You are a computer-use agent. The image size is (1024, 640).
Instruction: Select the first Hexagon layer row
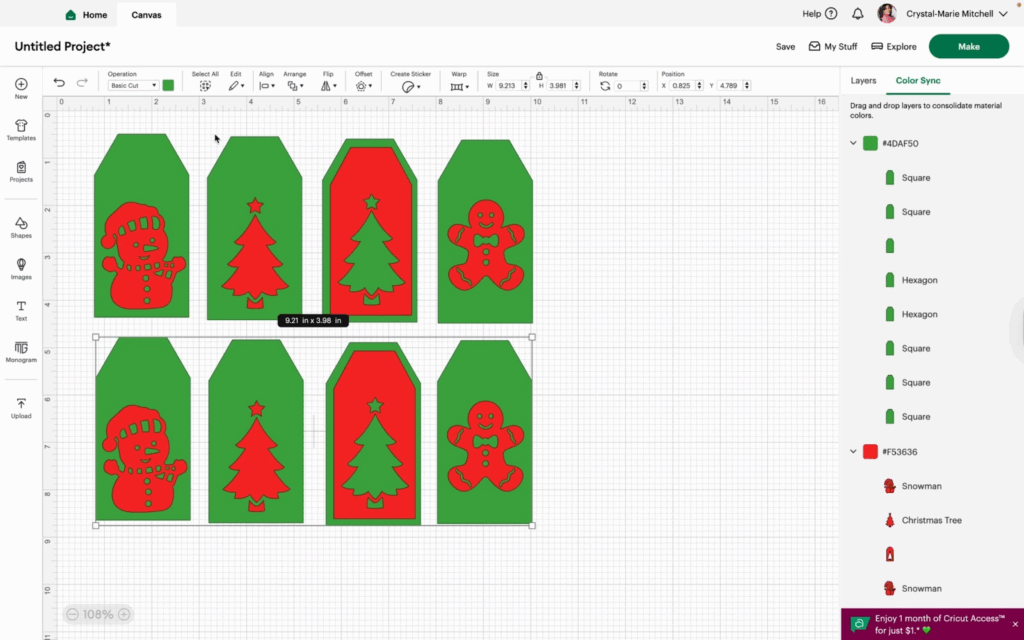(x=931, y=280)
